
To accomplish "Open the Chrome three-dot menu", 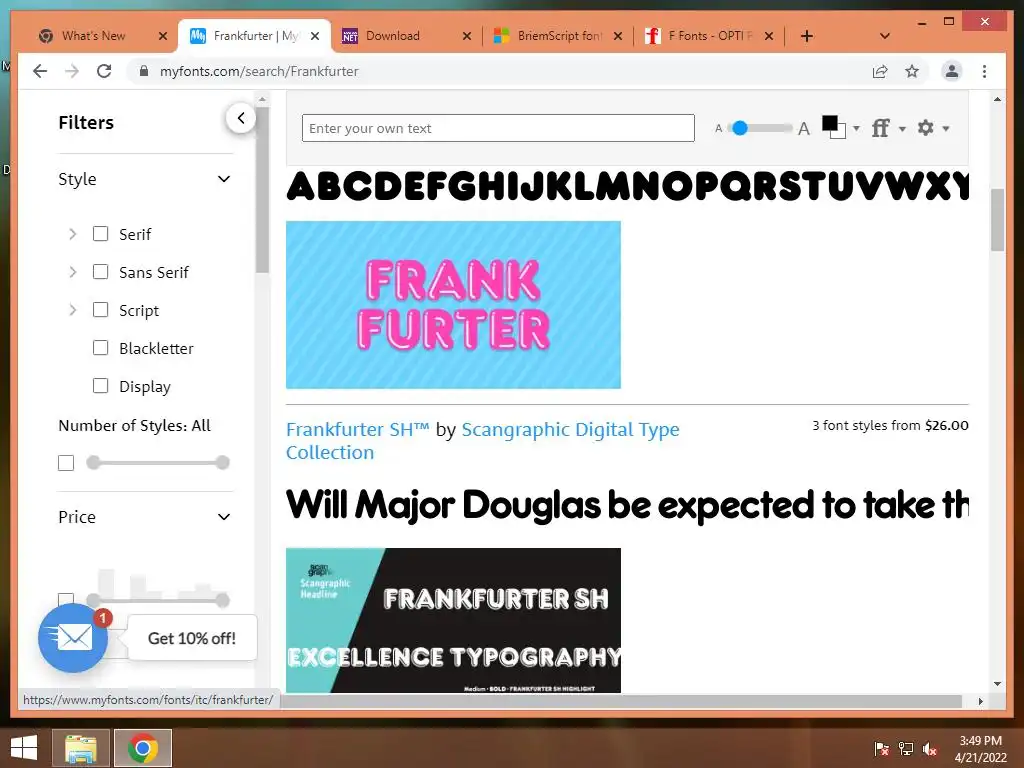I will tap(984, 71).
